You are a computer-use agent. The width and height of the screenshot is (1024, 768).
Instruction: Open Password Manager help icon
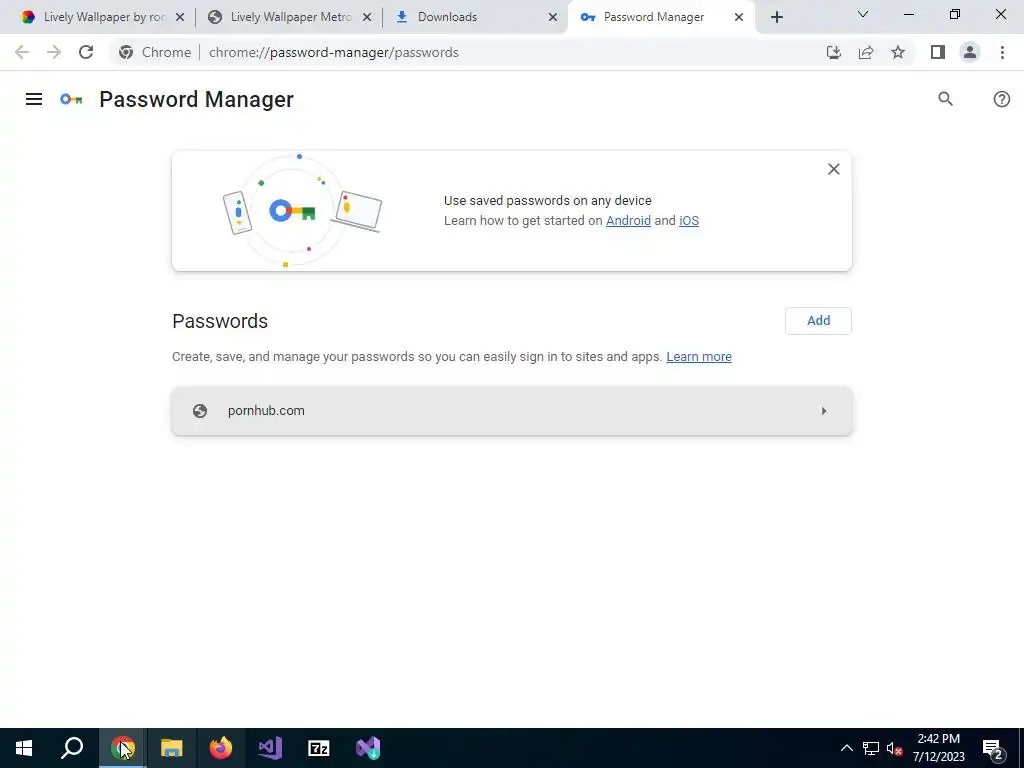pos(1001,99)
